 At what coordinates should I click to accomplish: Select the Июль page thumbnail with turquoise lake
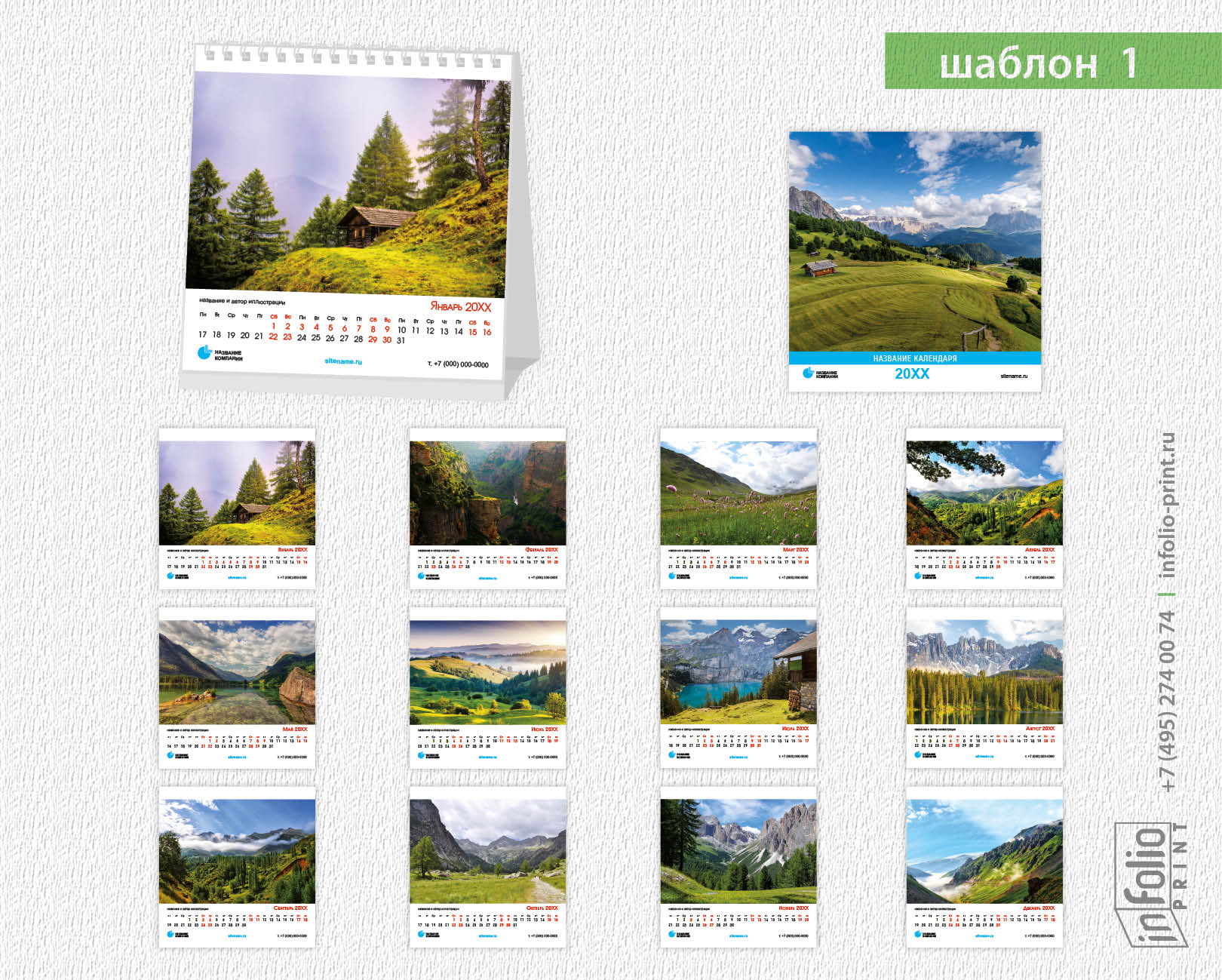(738, 688)
